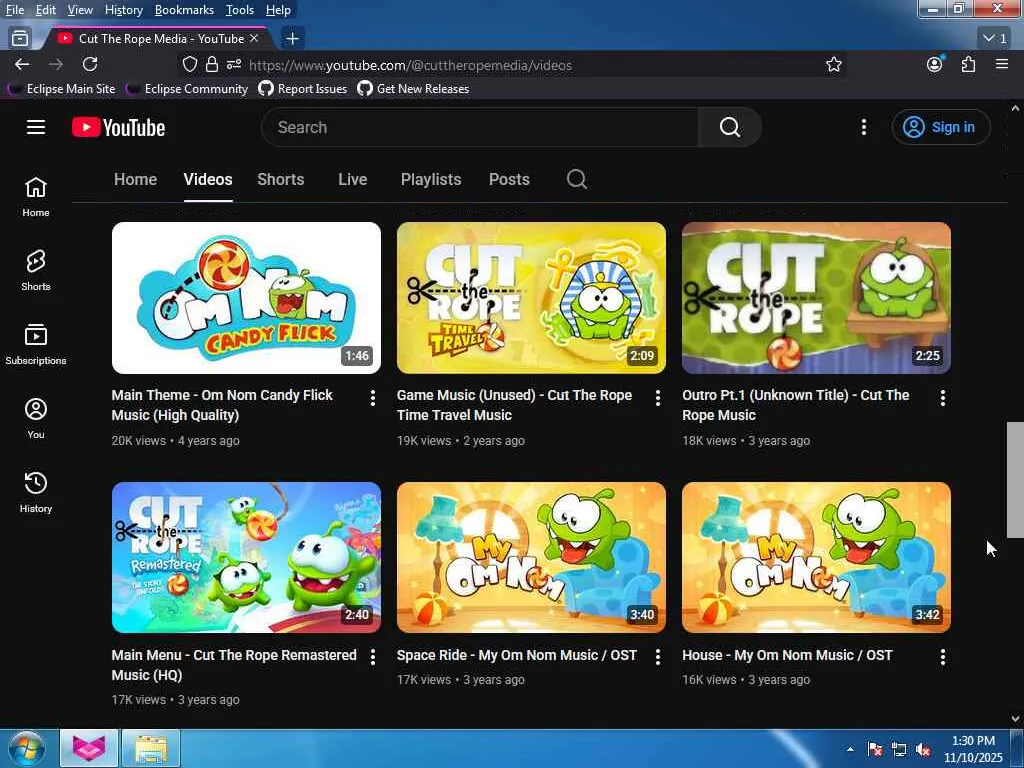The image size is (1024, 768).
Task: Open the Bookmarks menu
Action: click(184, 10)
